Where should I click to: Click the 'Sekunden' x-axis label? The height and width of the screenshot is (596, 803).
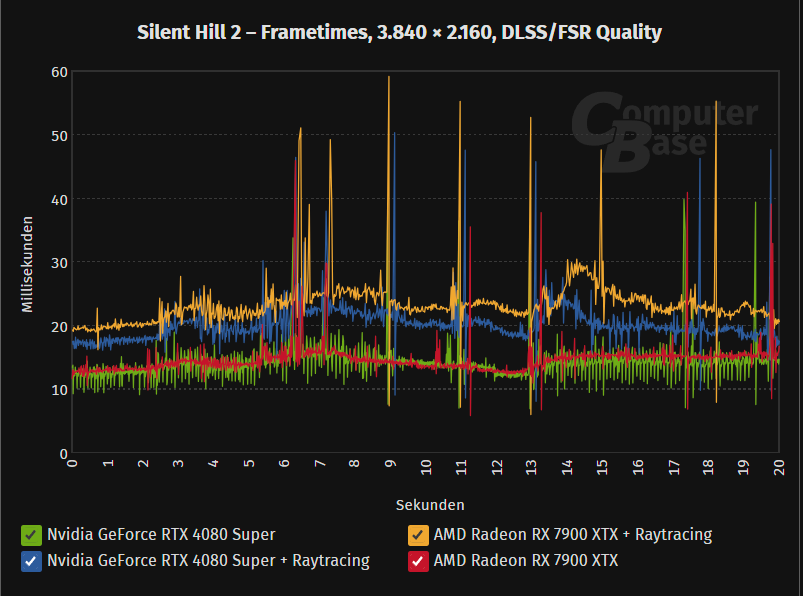430,505
